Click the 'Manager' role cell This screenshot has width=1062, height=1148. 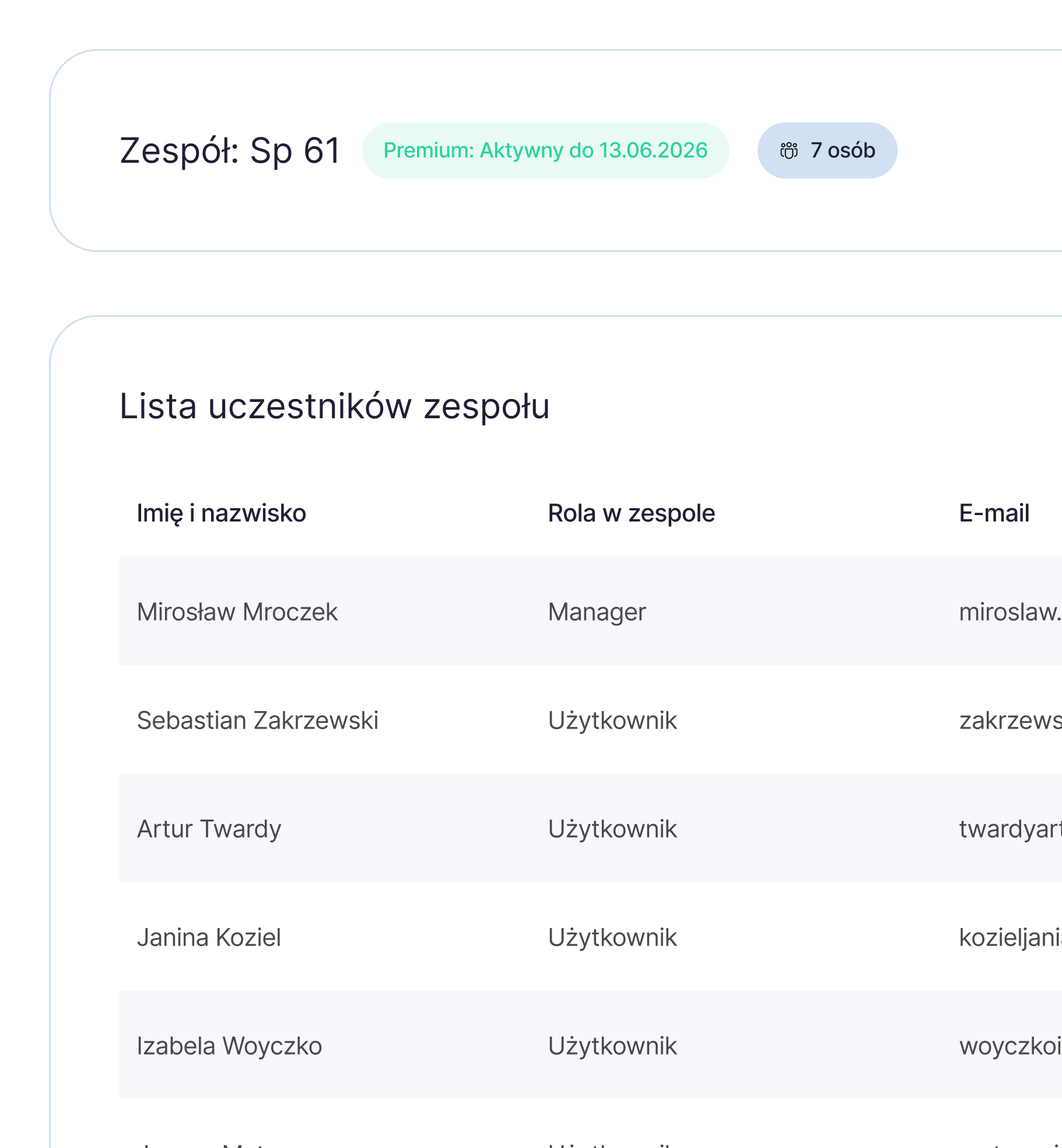pyautogui.click(x=597, y=612)
